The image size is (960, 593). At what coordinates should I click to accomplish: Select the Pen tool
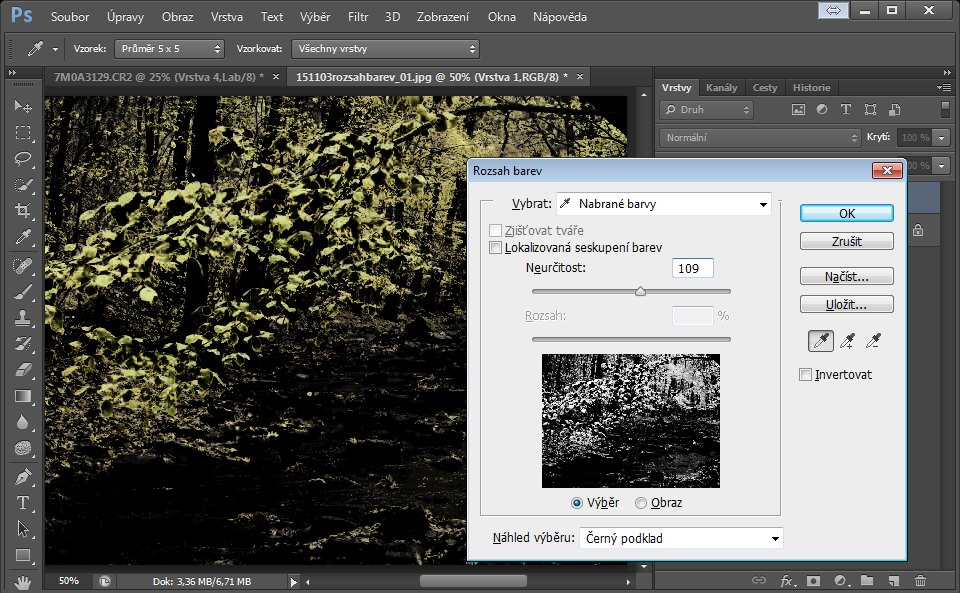coord(23,476)
